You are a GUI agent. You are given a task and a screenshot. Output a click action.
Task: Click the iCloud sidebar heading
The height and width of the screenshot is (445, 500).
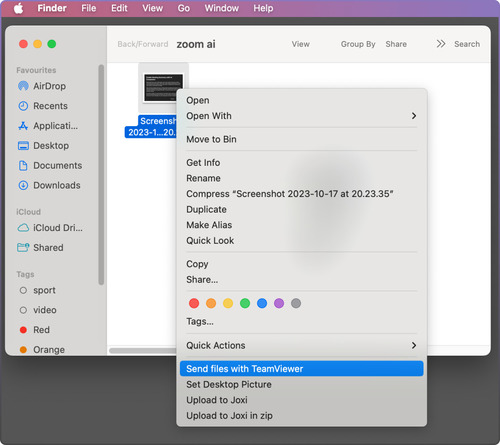(28, 212)
